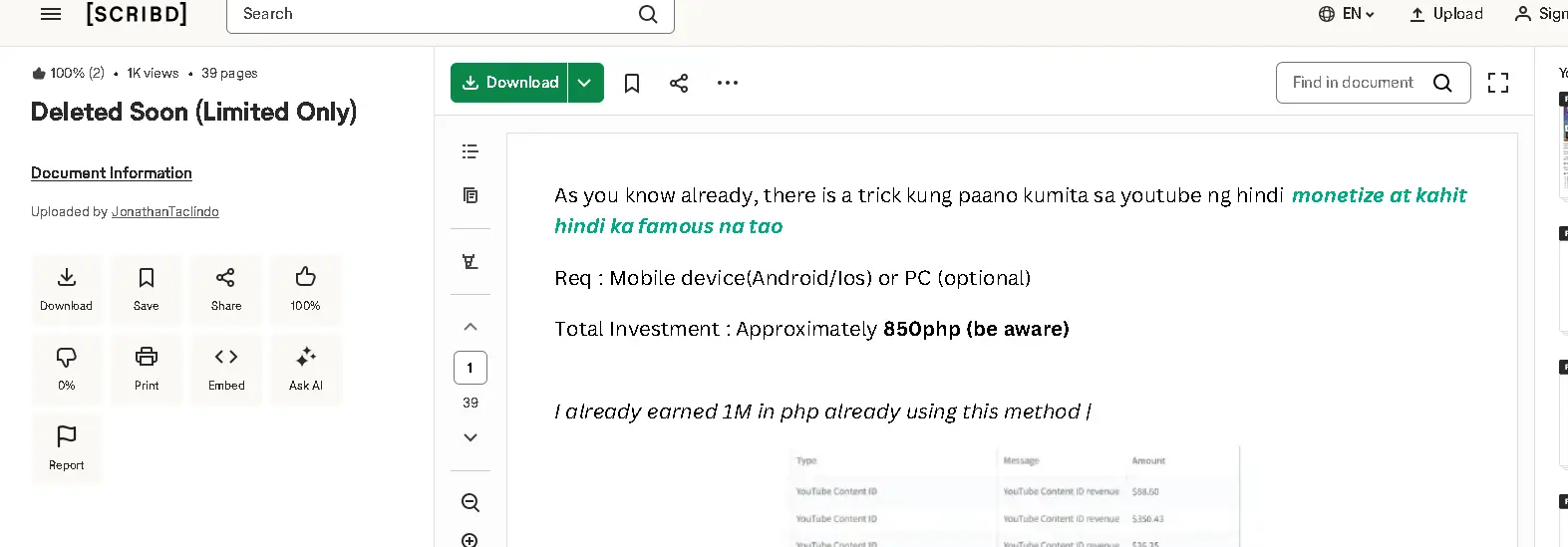Screen dimensions: 1568x547
Task: Open uploader JonathanTaclindo profile
Action: click(165, 212)
